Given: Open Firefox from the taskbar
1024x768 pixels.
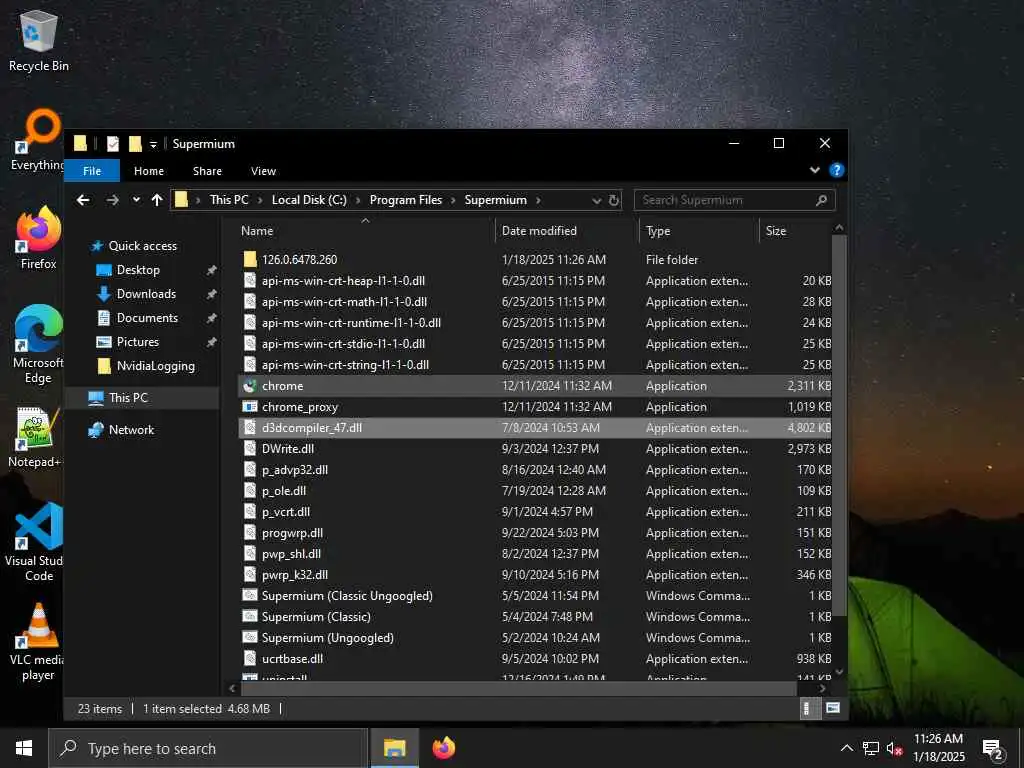Looking at the screenshot, I should [443, 748].
